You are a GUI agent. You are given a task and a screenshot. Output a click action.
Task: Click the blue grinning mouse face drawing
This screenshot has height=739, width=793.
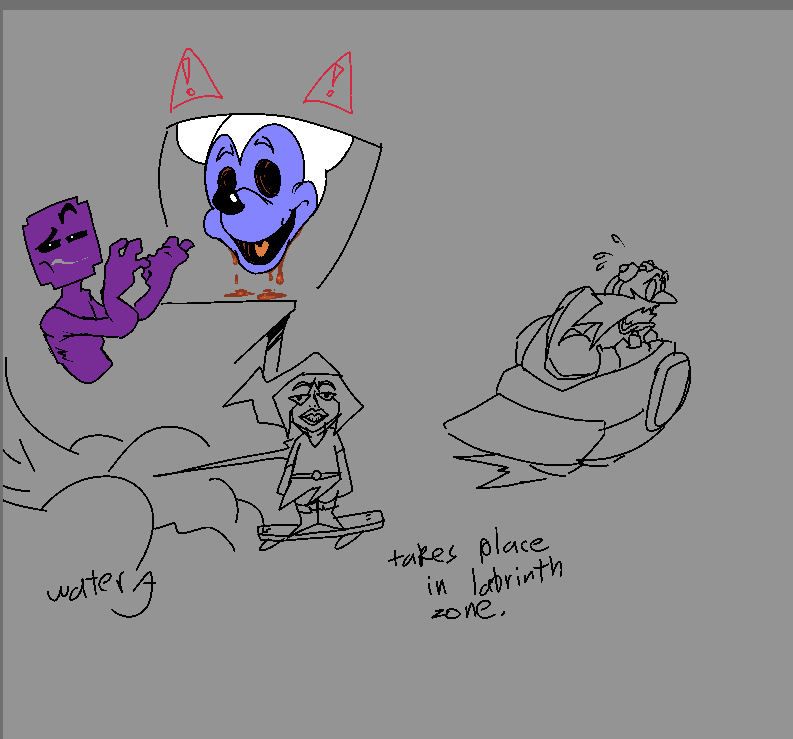tap(260, 197)
